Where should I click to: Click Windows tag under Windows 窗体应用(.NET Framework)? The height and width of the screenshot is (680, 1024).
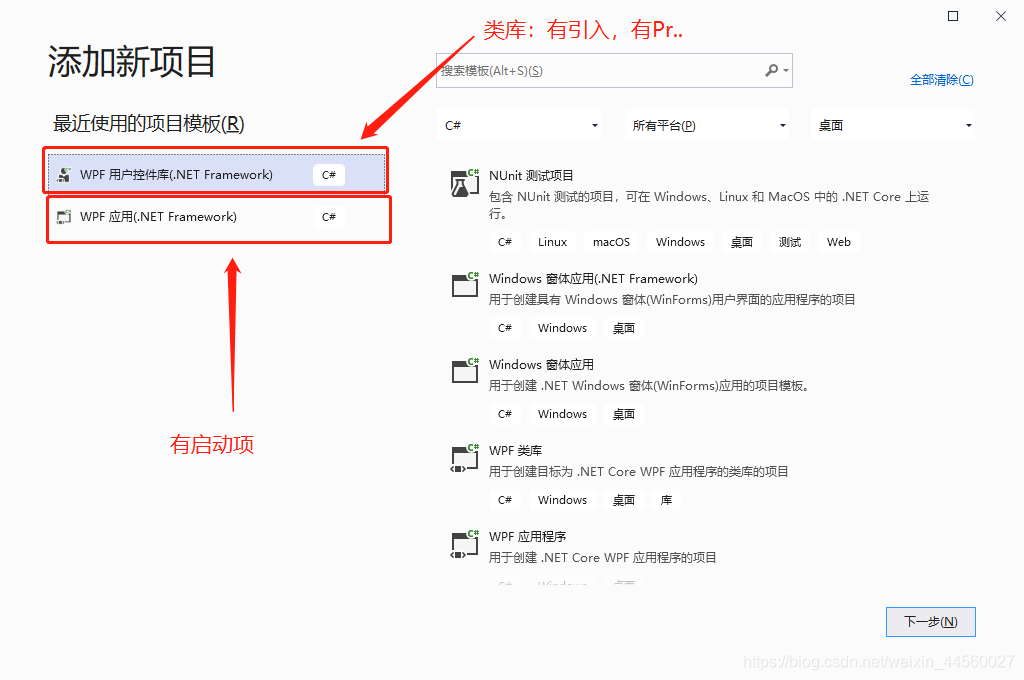pos(562,328)
